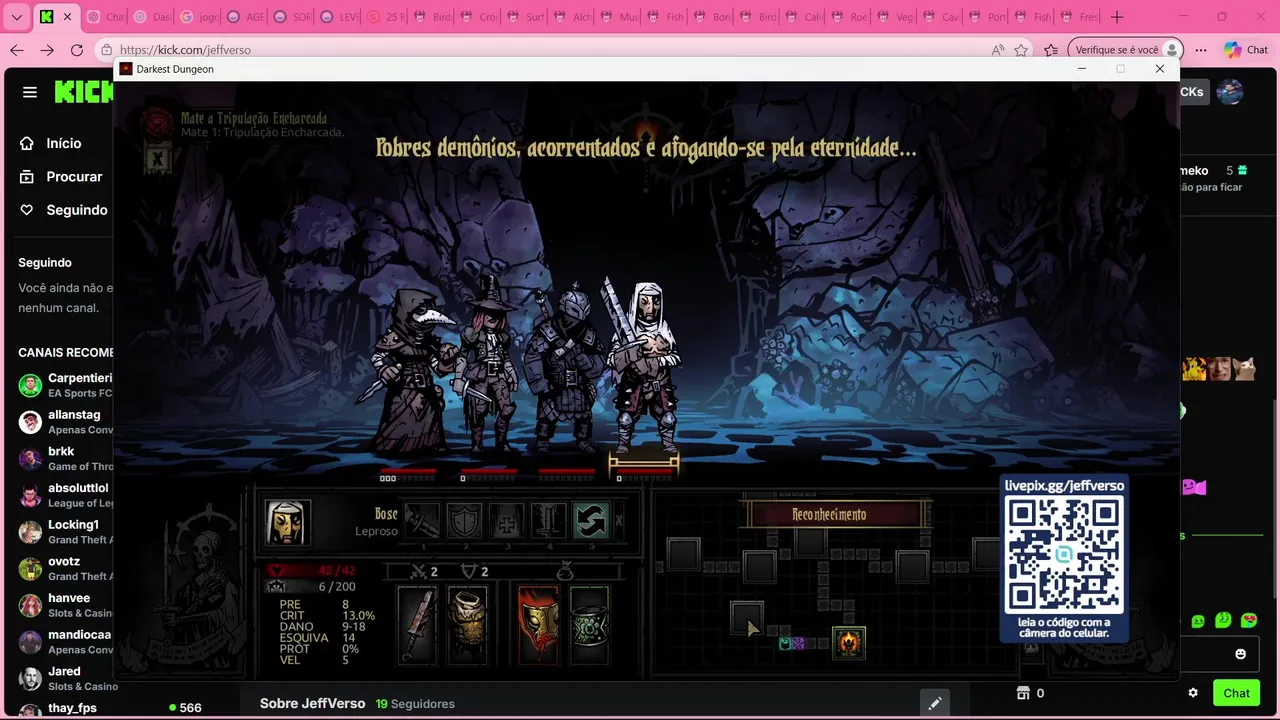
Task: Open the allanstag recommended channel
Action: (65, 421)
